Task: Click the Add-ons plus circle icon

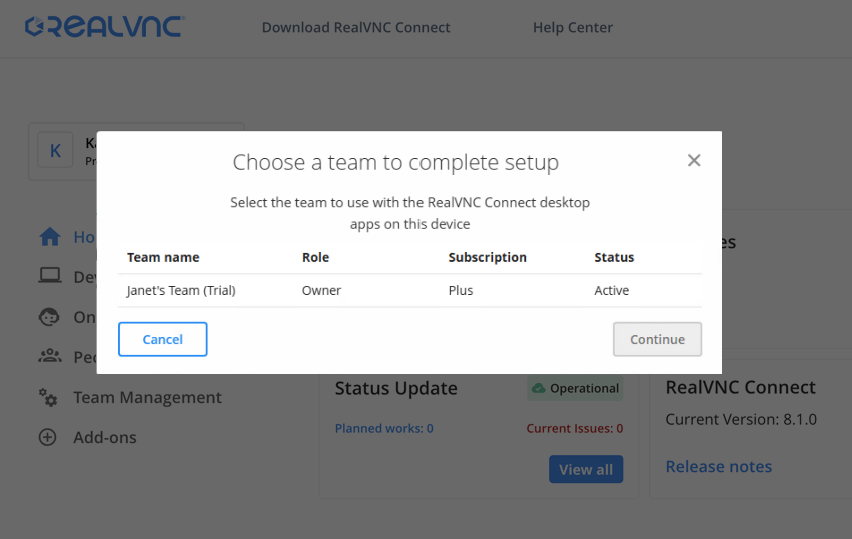Action: 48,437
